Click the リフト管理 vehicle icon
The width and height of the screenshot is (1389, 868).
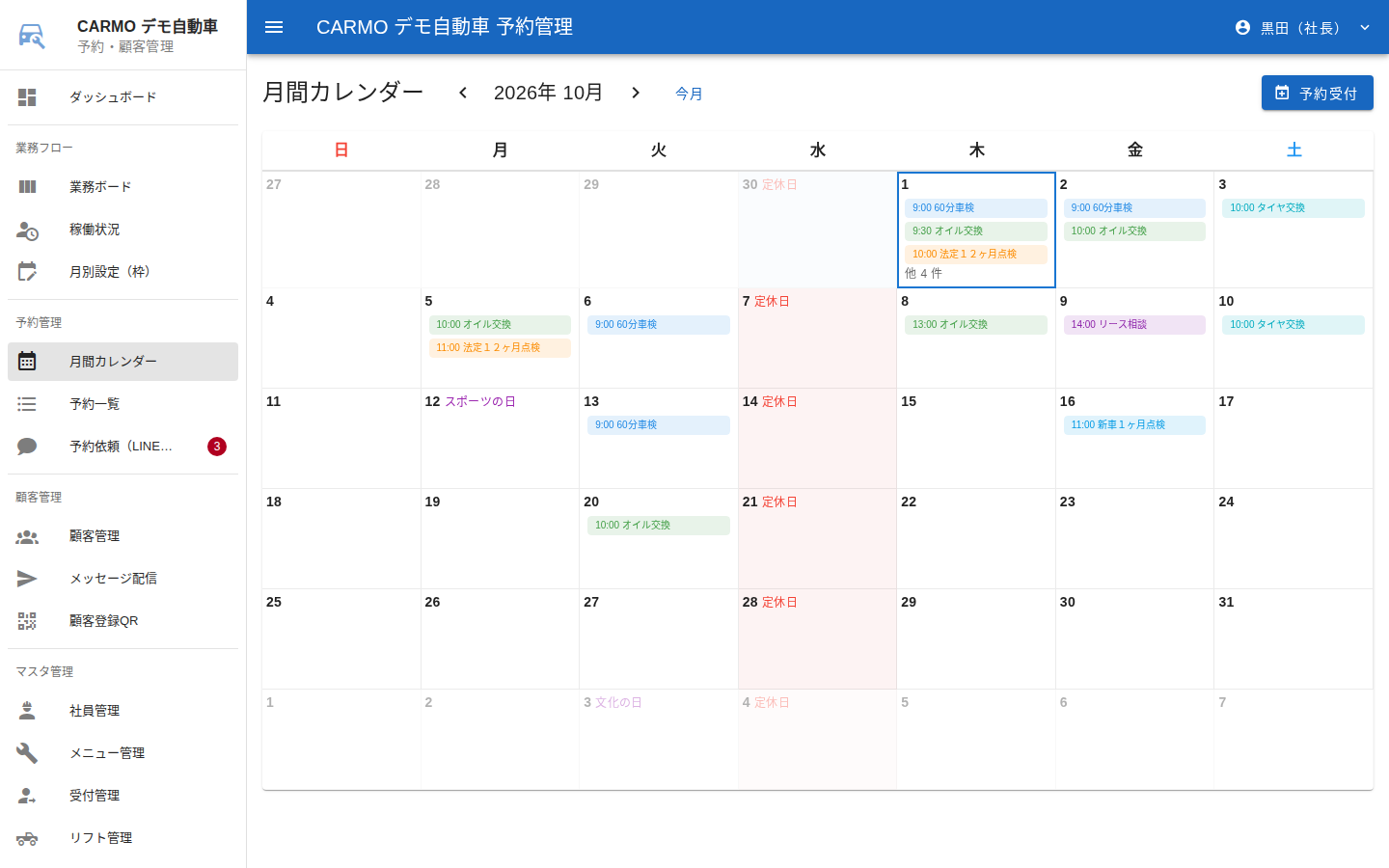pyautogui.click(x=27, y=838)
